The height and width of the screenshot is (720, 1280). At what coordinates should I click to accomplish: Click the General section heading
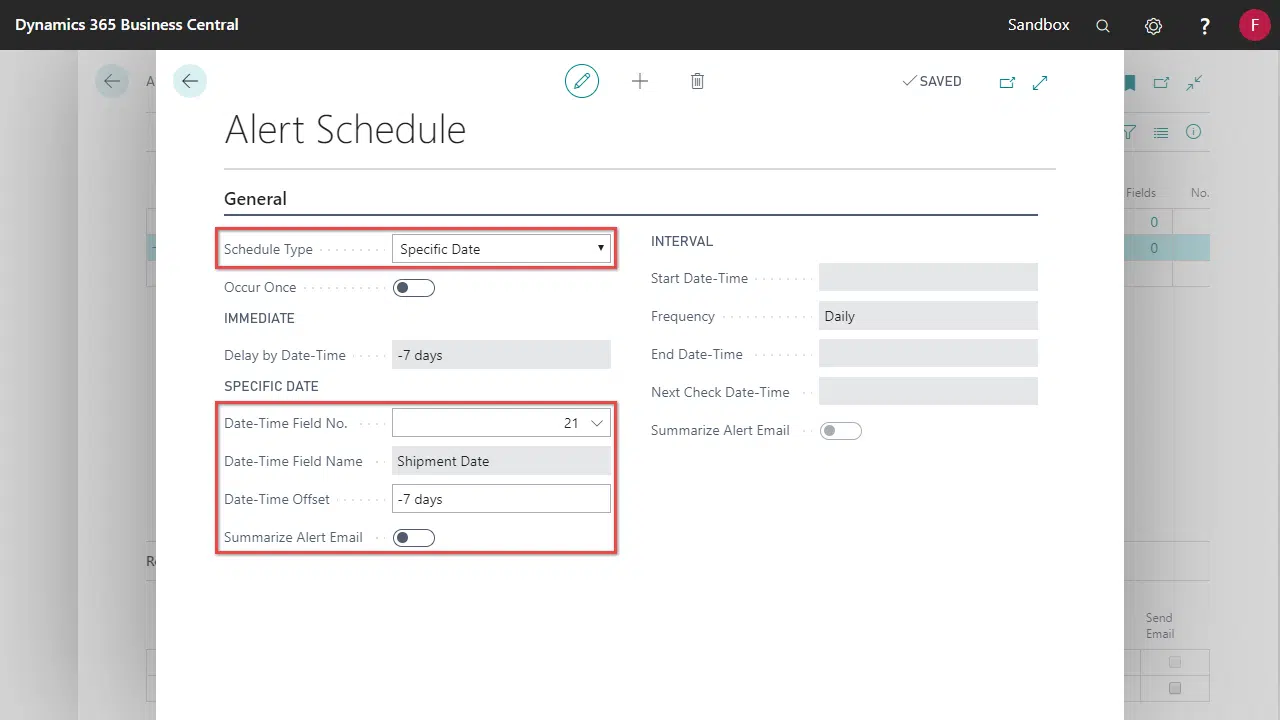click(255, 199)
